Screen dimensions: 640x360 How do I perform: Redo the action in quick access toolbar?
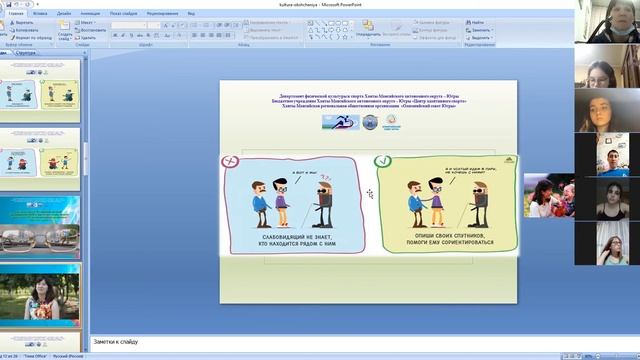pyautogui.click(x=28, y=4)
